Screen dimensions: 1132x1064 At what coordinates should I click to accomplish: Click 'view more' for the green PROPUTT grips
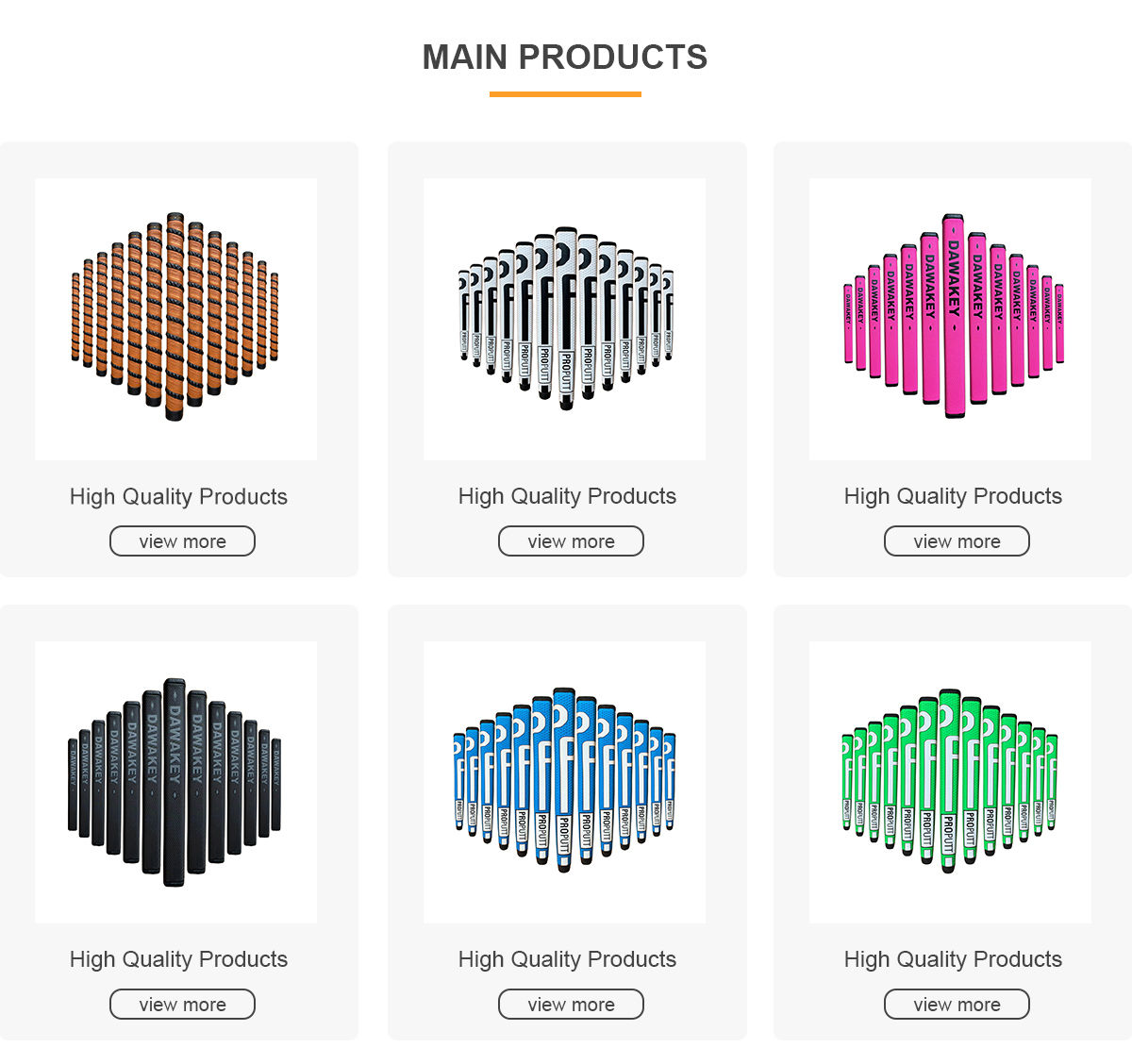click(957, 1005)
